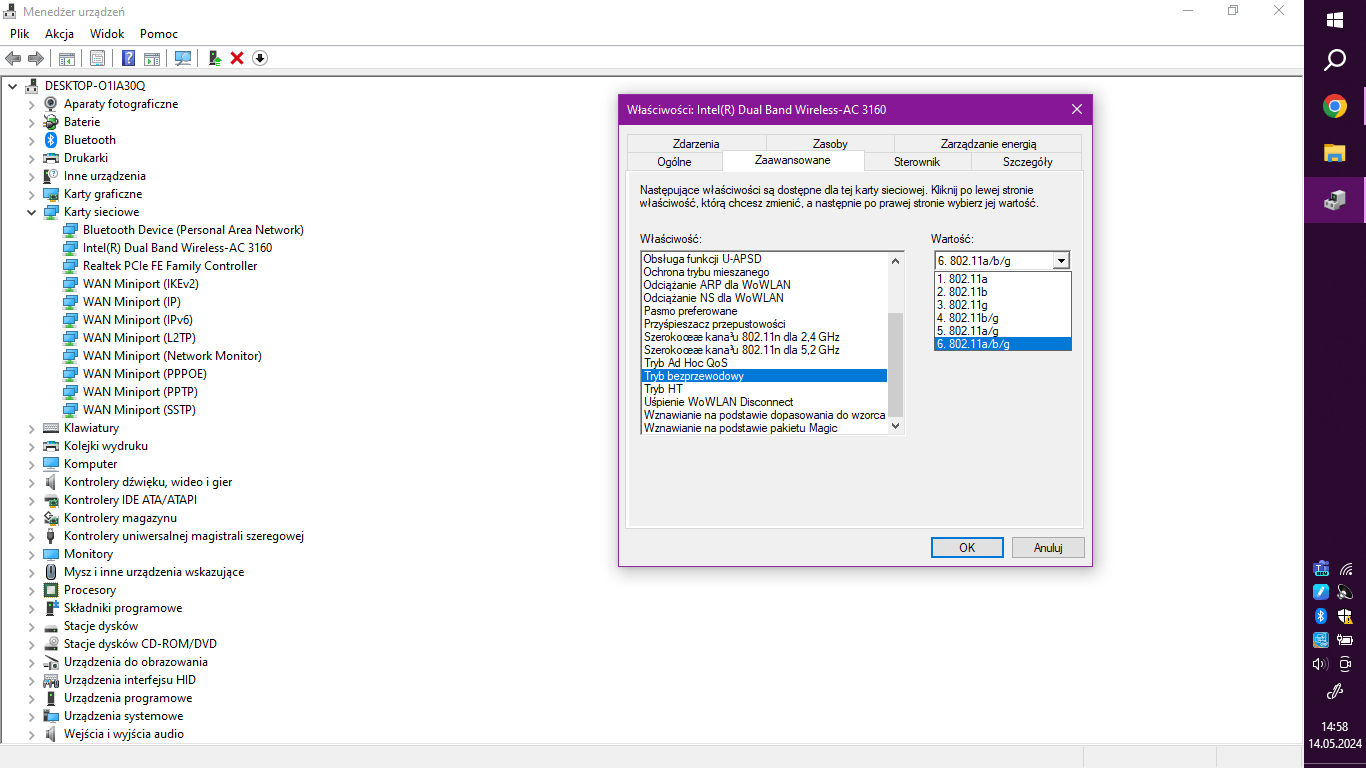
Task: Select WAN Miniport (PPPOE) device
Action: tap(145, 374)
